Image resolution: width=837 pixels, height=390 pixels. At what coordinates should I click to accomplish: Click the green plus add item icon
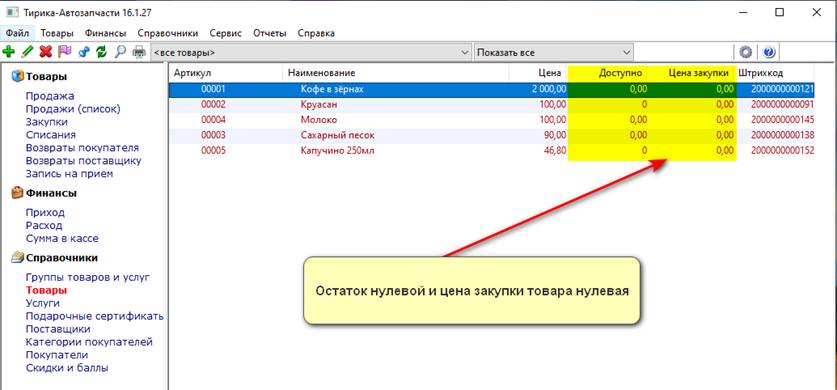coord(9,52)
